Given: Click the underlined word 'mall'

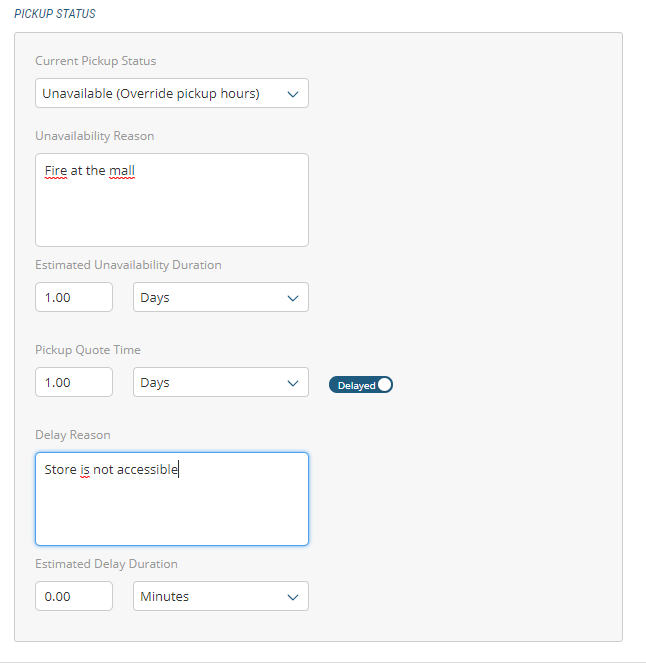Looking at the screenshot, I should coord(122,171).
